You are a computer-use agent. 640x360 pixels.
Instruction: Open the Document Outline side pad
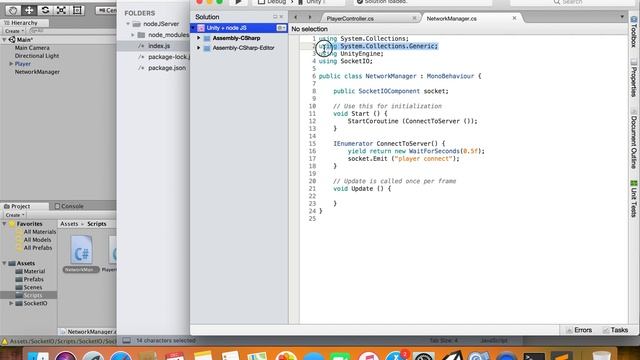point(634,139)
